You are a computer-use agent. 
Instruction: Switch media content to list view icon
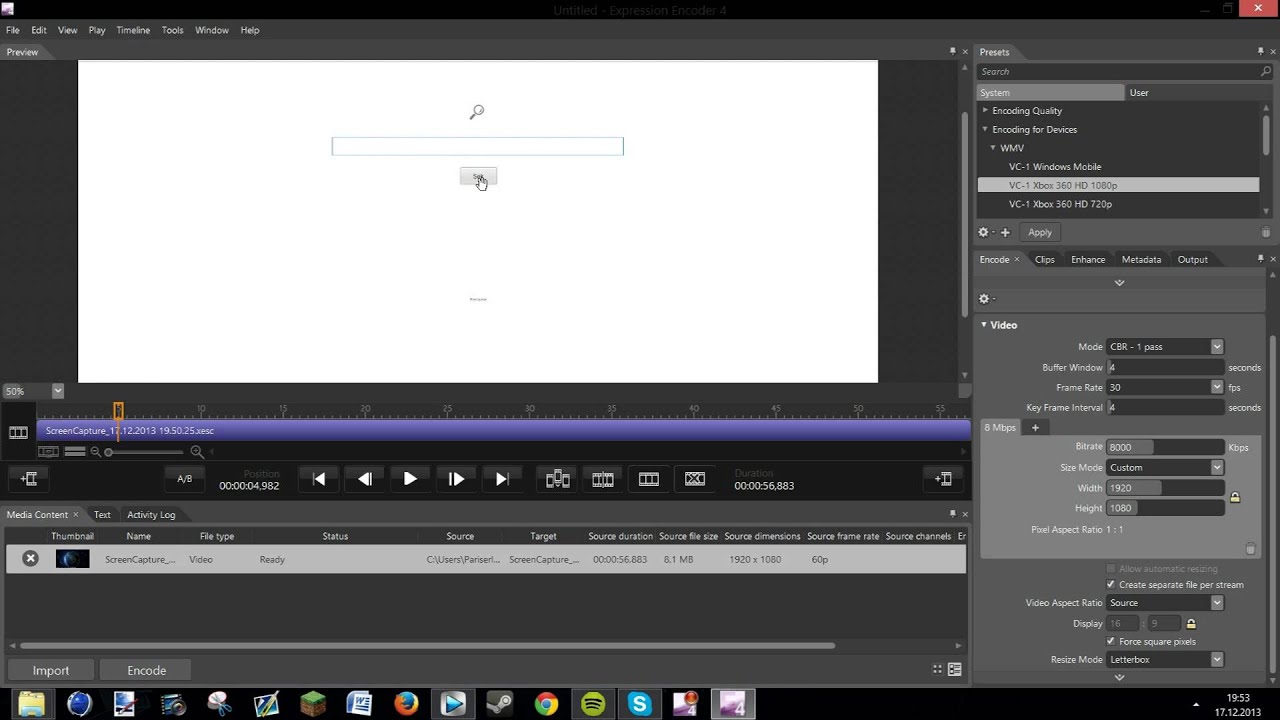click(955, 670)
